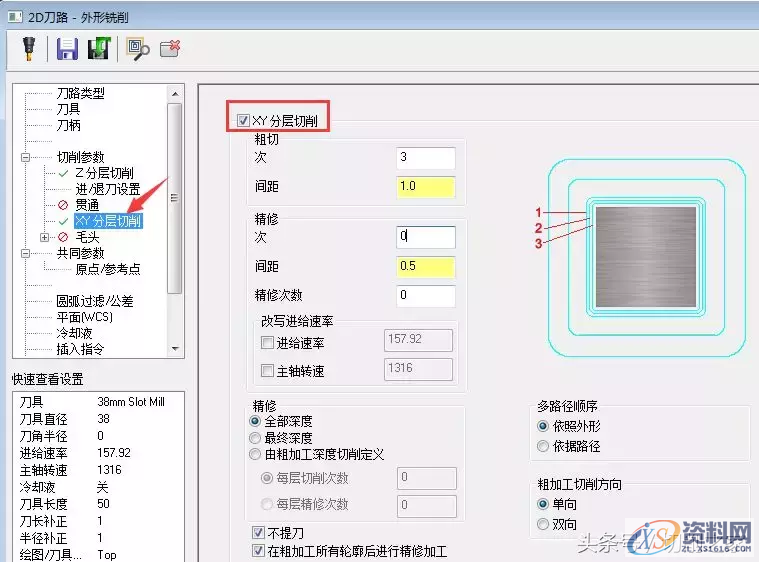Select the 切削参数 tree item
The image size is (759, 562).
pyautogui.click(x=80, y=157)
